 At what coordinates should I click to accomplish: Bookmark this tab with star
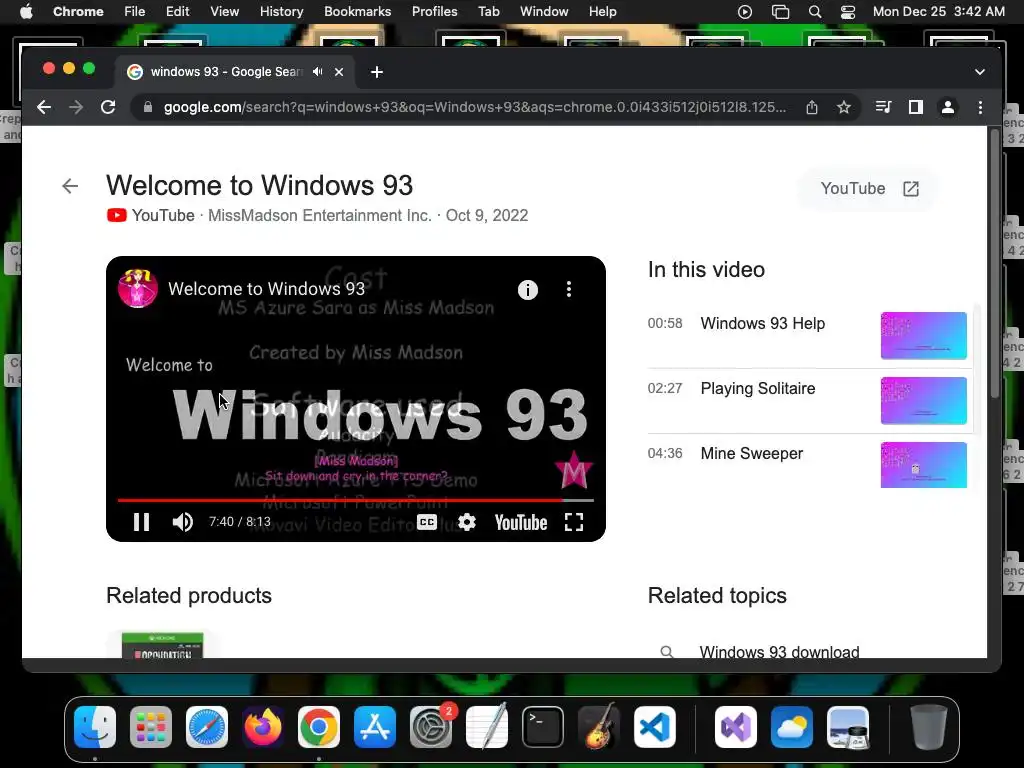844,107
